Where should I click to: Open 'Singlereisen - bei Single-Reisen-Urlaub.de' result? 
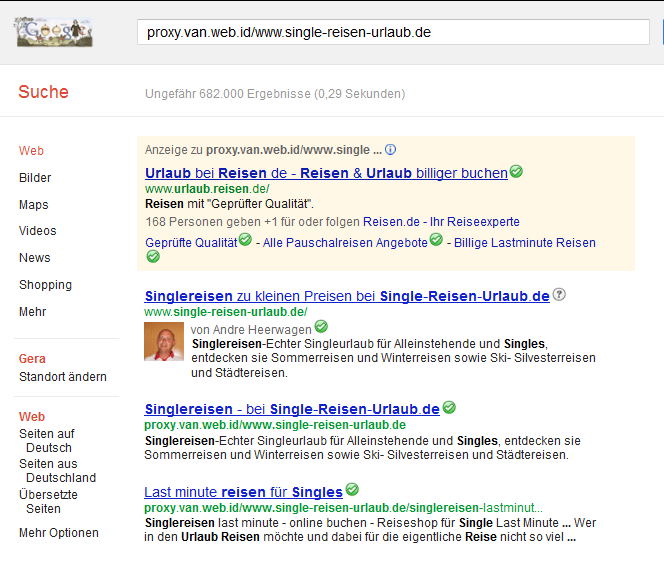click(292, 410)
